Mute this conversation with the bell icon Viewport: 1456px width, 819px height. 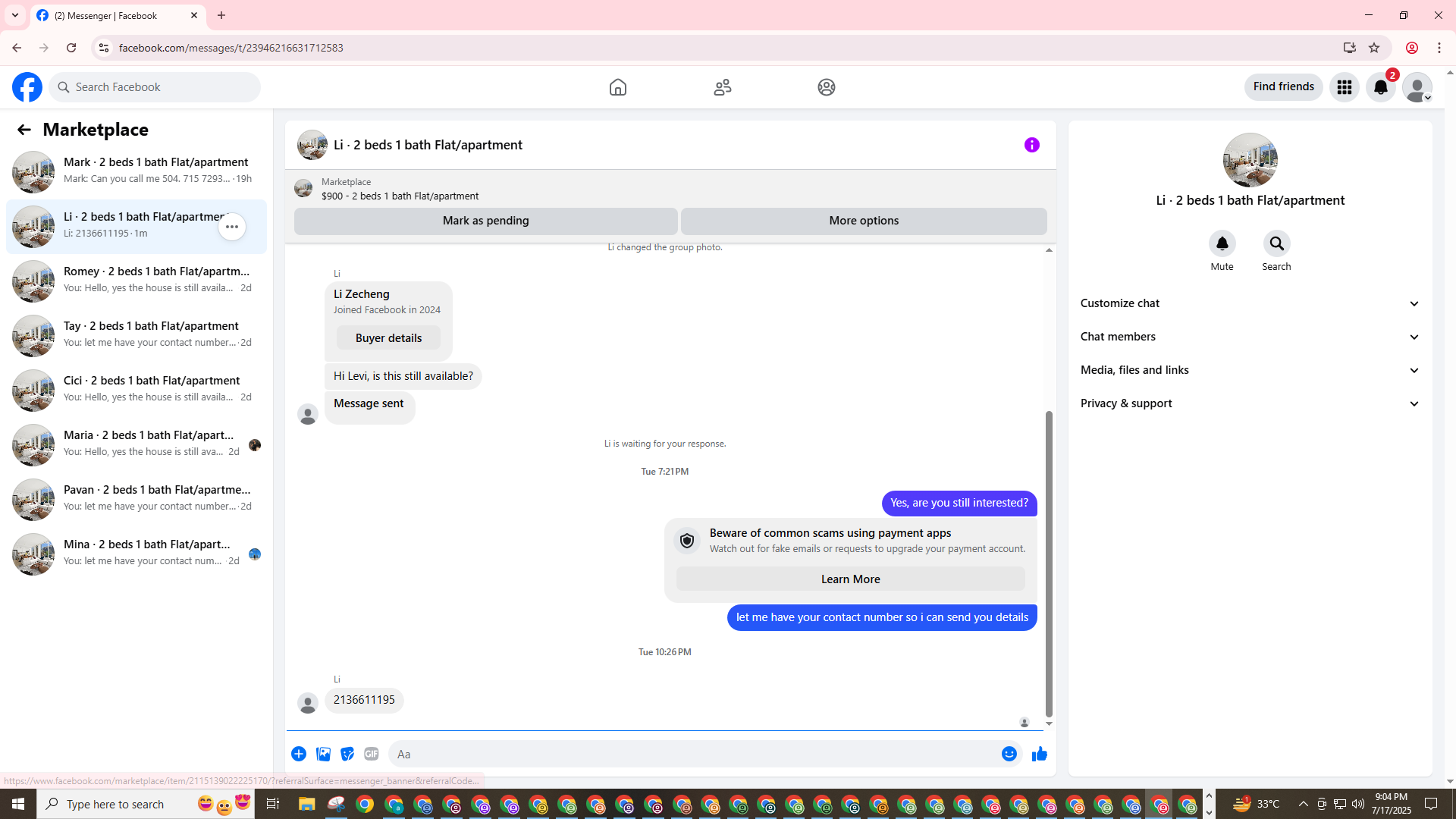tap(1222, 243)
